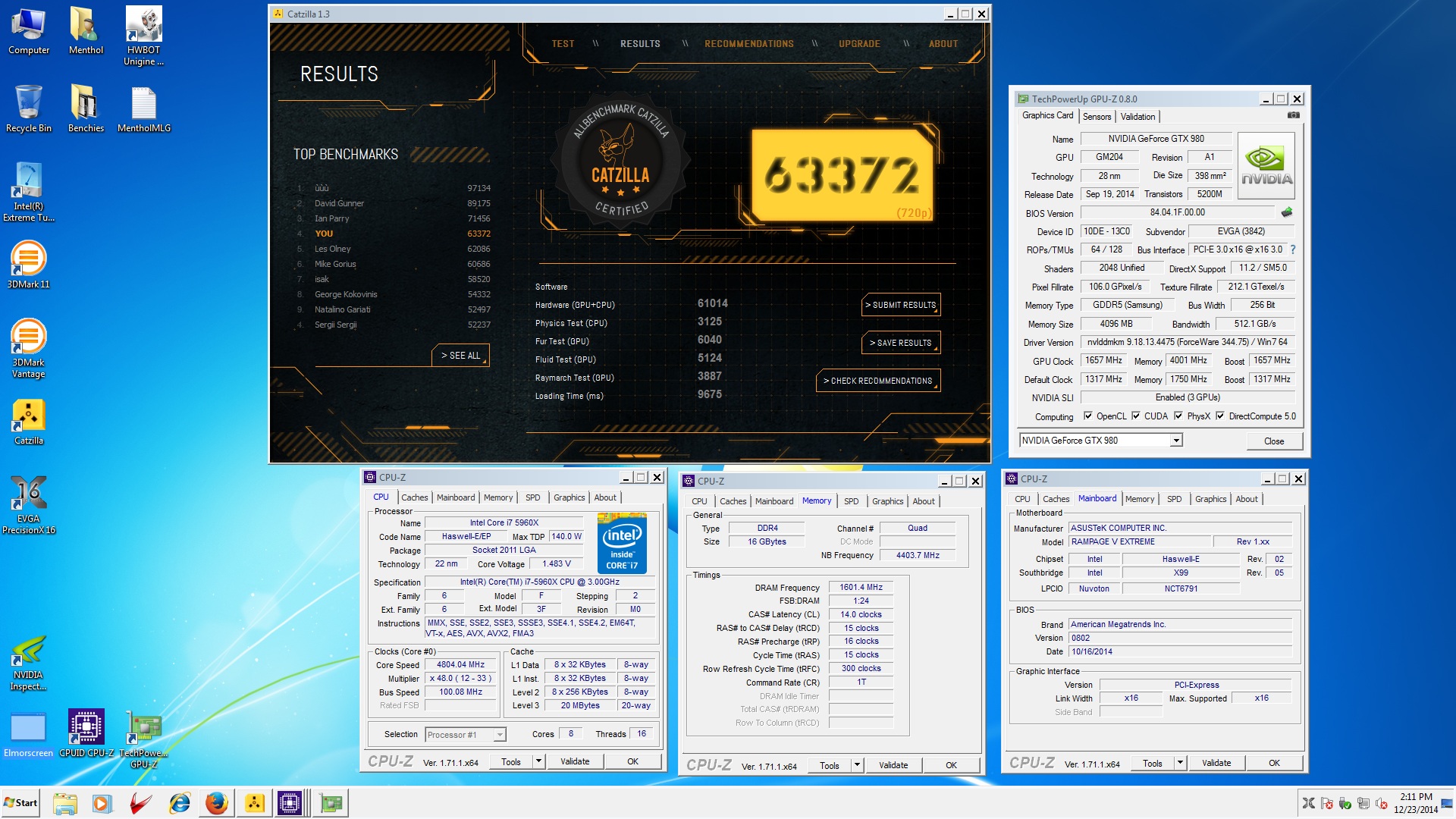The image size is (1456, 819).
Task: Launch the 3DMark Vantage desktop shortcut
Action: (x=29, y=348)
